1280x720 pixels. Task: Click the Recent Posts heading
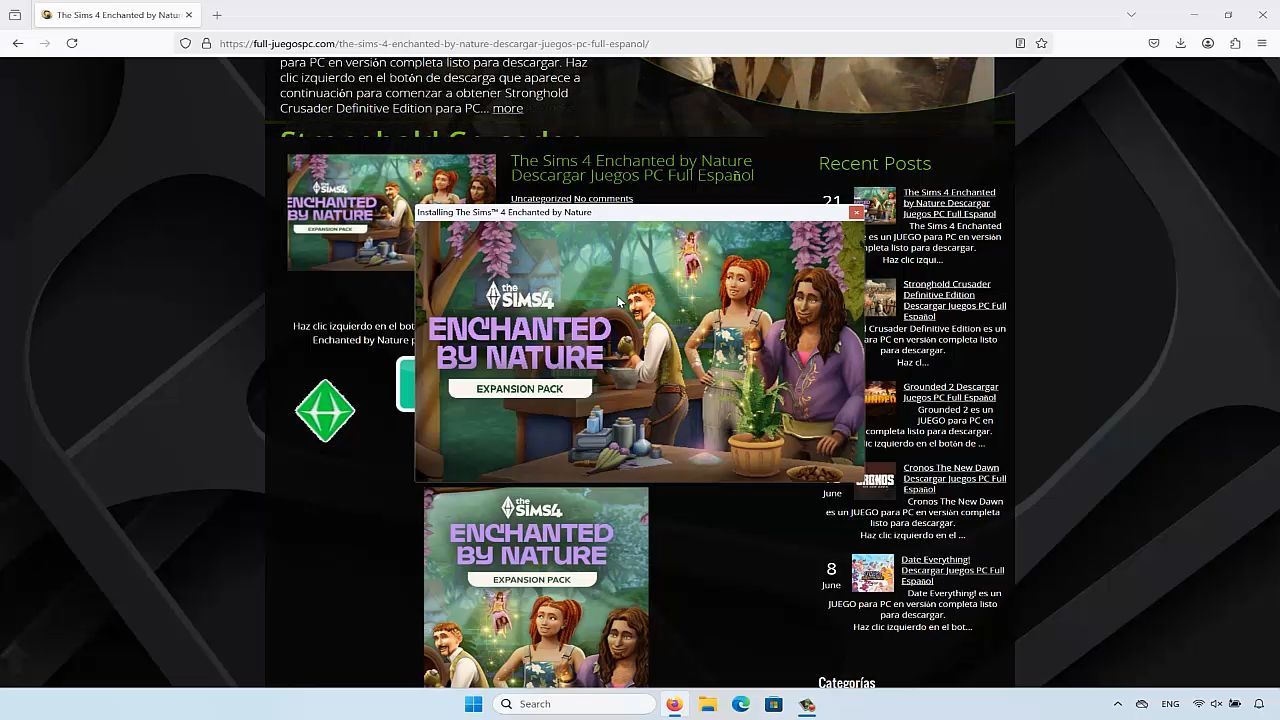tap(874, 163)
